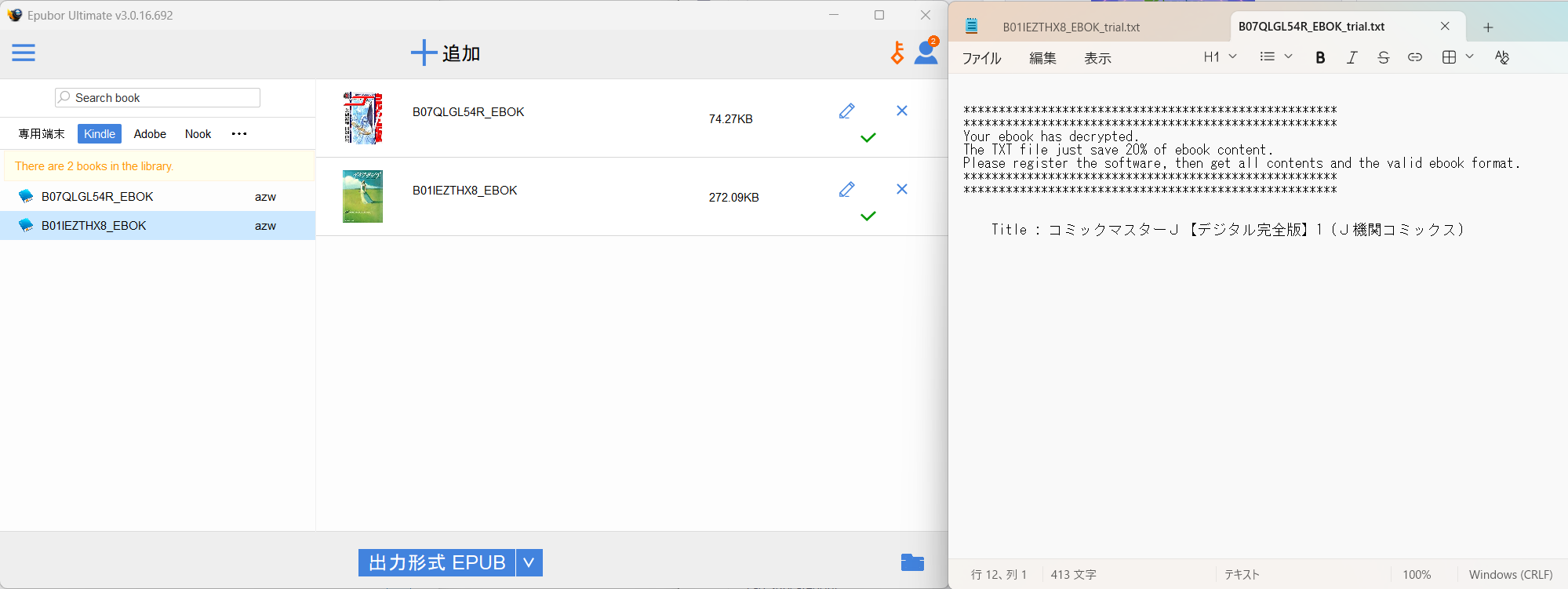Clear formatting in Notepad toolbar
The width and height of the screenshot is (1568, 589).
tap(1502, 57)
